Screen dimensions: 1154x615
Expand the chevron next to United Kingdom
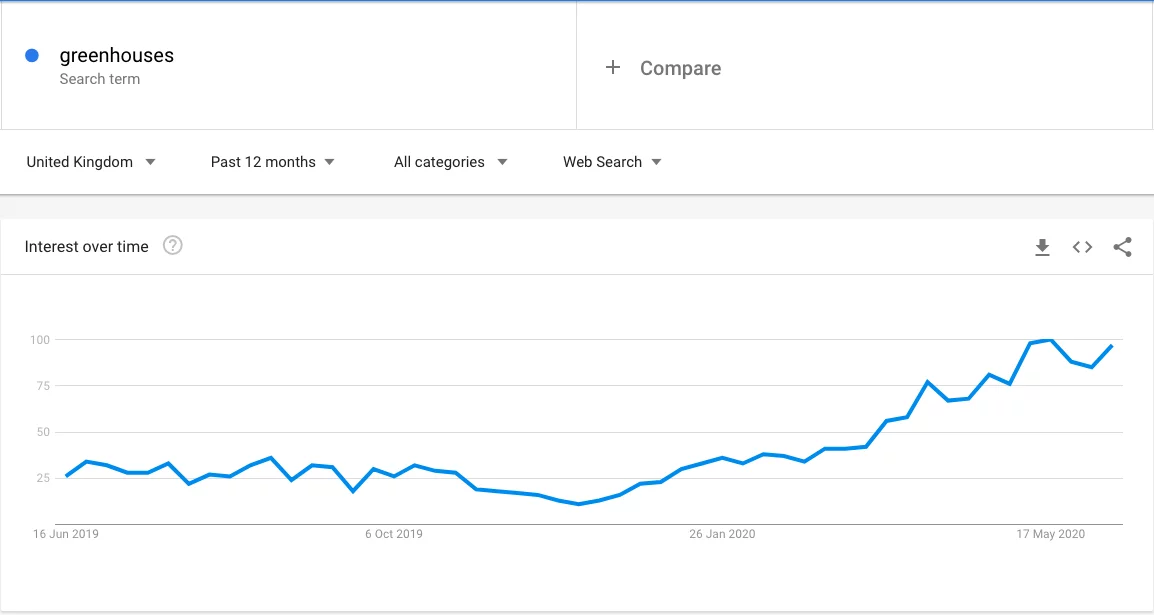(150, 161)
